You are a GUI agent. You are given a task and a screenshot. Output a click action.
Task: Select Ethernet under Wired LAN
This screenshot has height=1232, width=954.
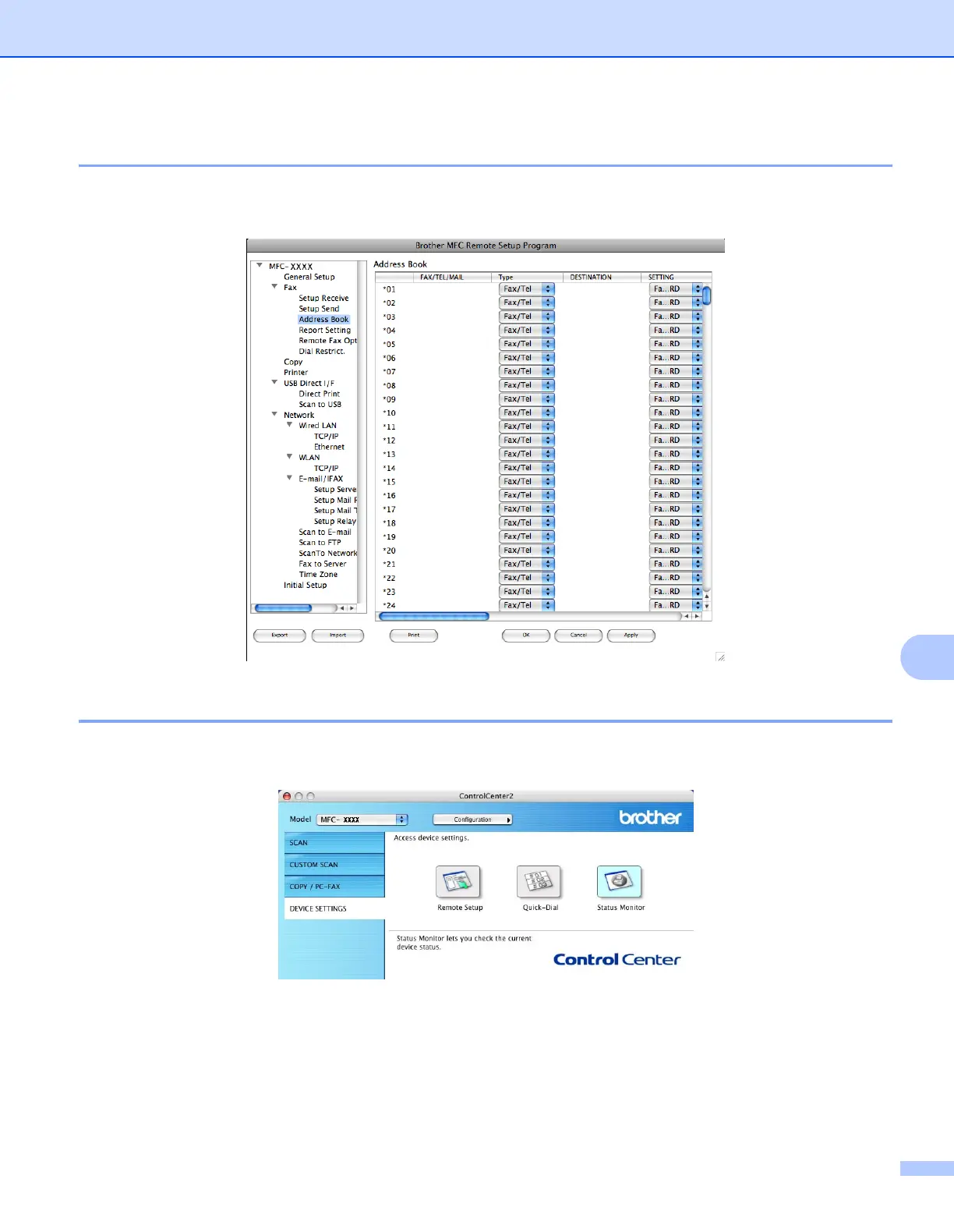click(329, 447)
